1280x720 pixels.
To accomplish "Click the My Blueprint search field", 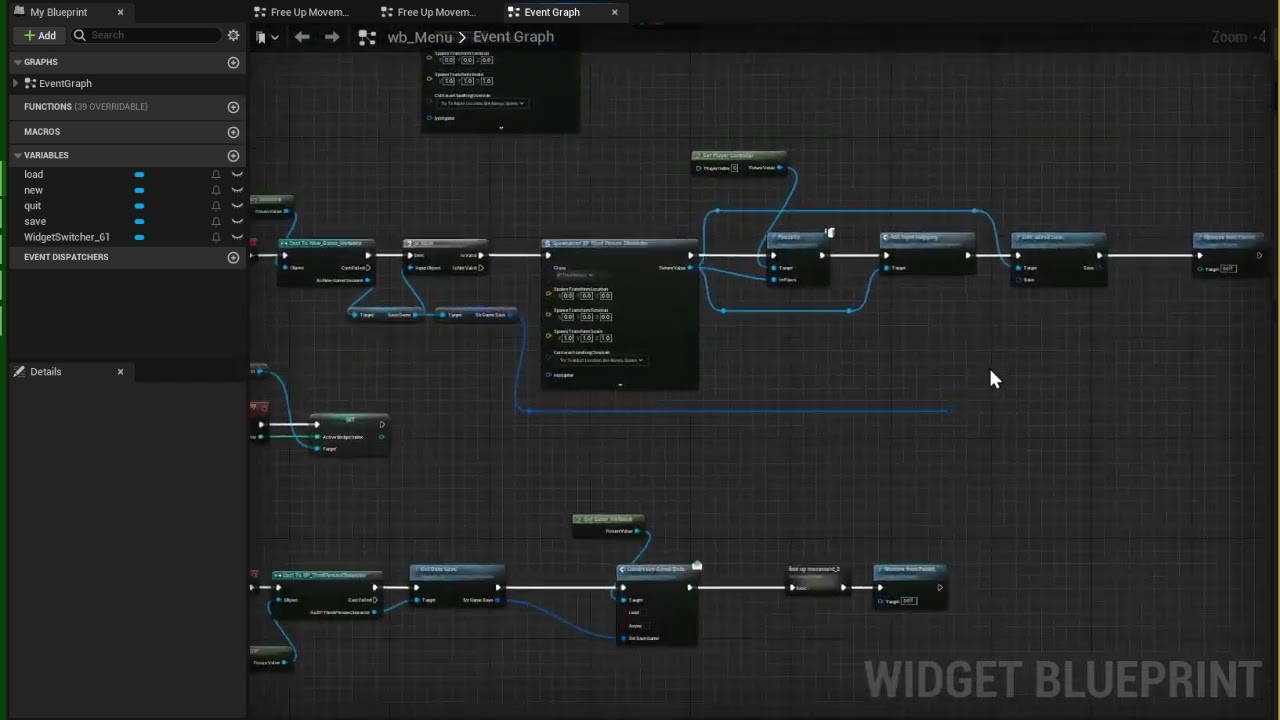I will tap(147, 35).
